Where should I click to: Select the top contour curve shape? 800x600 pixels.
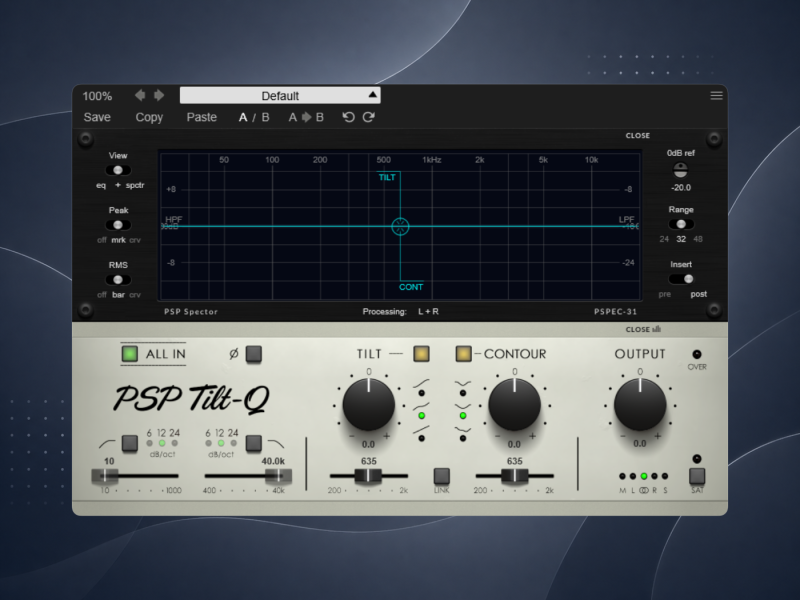[463, 393]
